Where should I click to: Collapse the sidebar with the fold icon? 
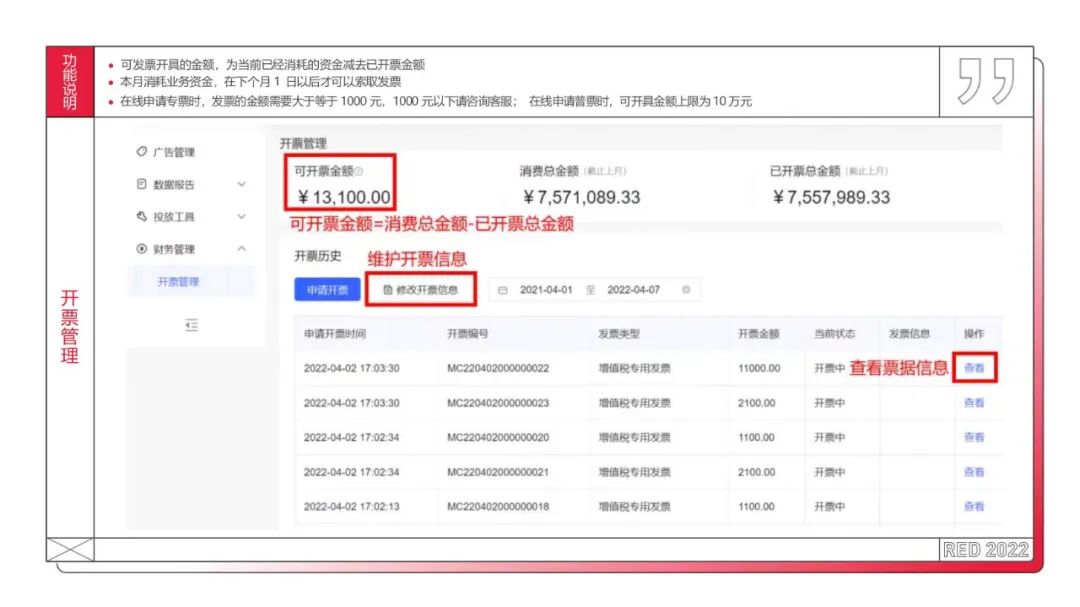coord(191,325)
